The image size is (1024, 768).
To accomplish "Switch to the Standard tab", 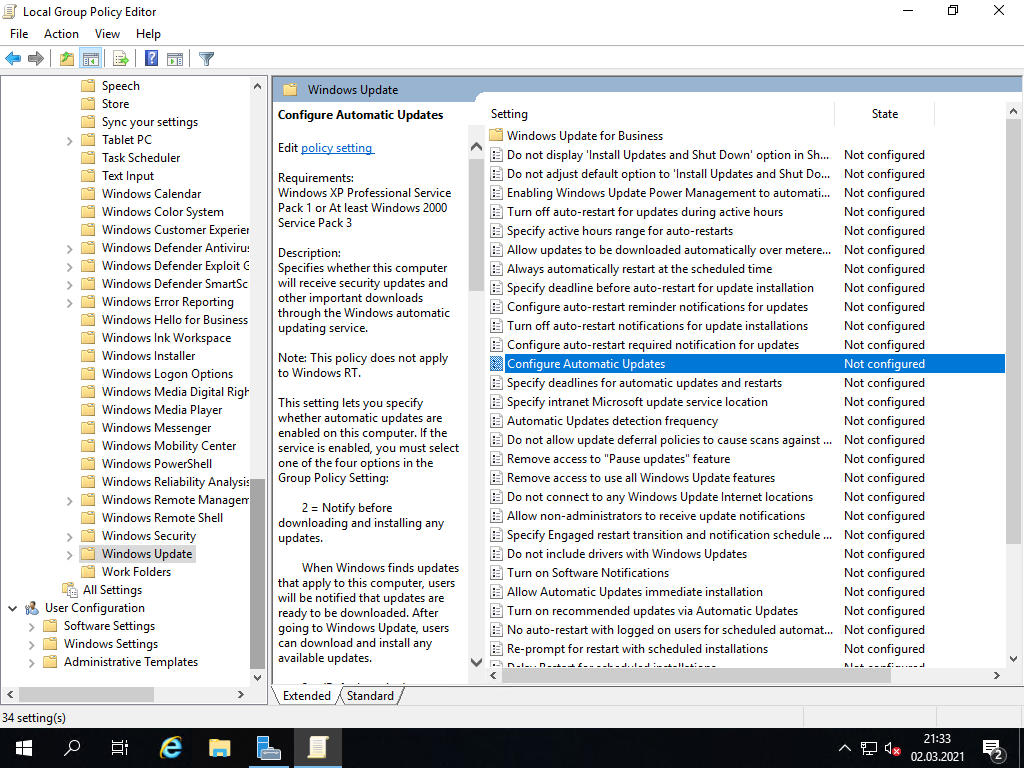I will coord(370,696).
